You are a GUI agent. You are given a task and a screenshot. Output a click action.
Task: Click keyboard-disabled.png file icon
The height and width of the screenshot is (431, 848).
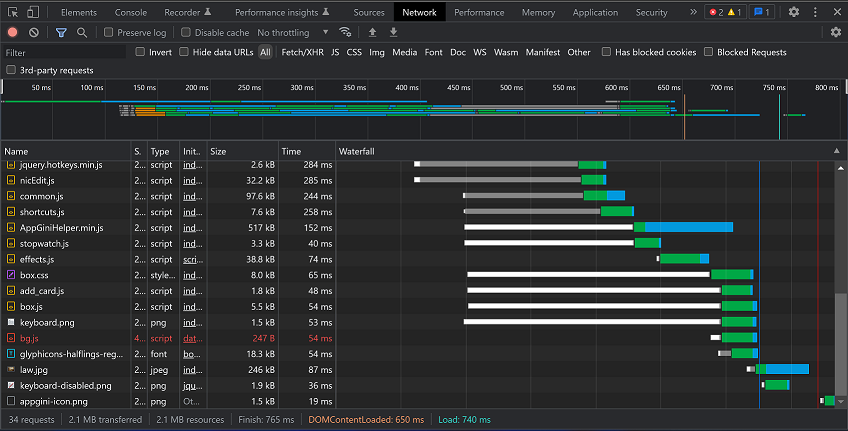(x=11, y=385)
